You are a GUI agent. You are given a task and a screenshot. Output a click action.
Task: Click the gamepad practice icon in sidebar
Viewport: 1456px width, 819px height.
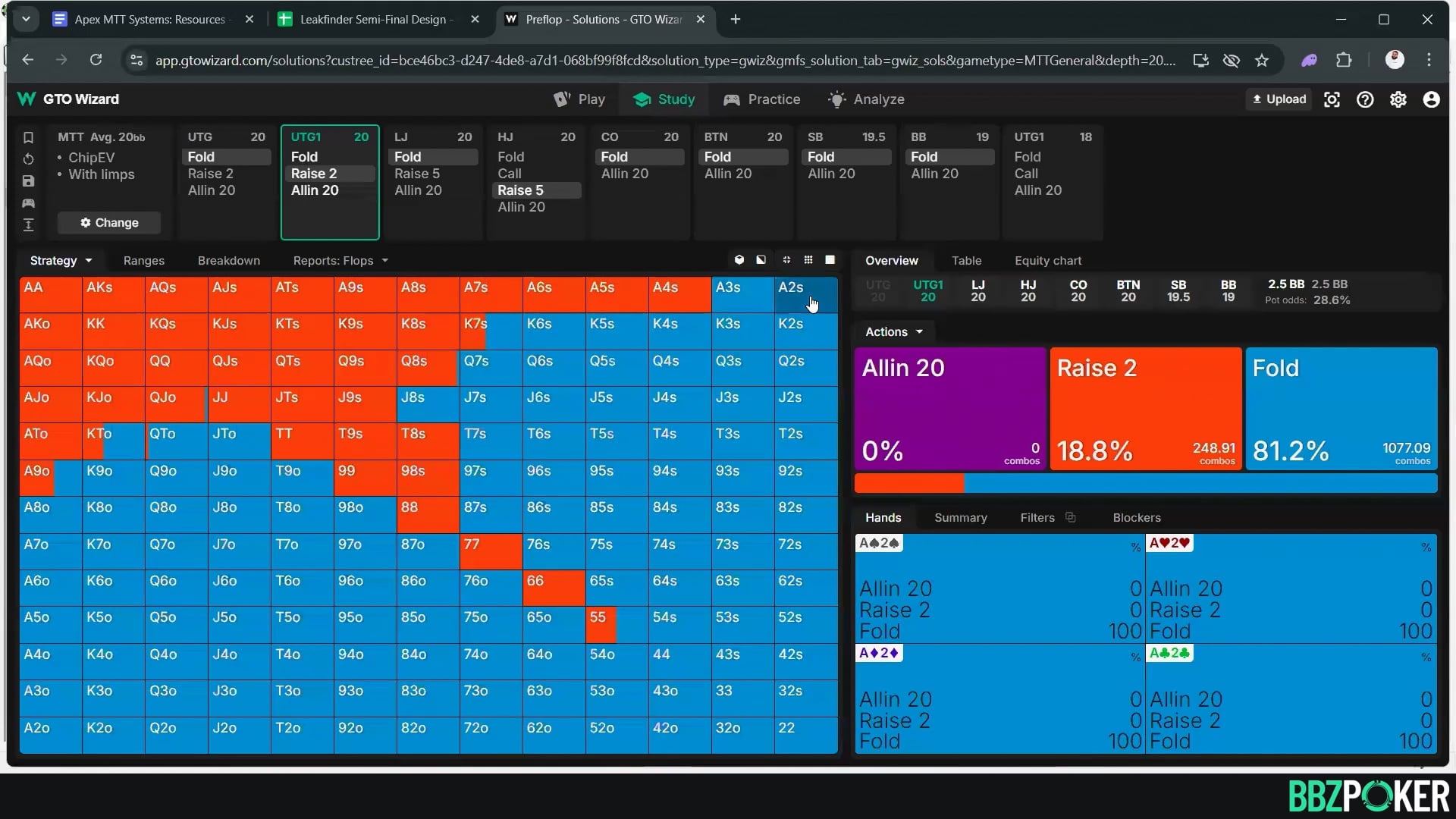[x=28, y=203]
